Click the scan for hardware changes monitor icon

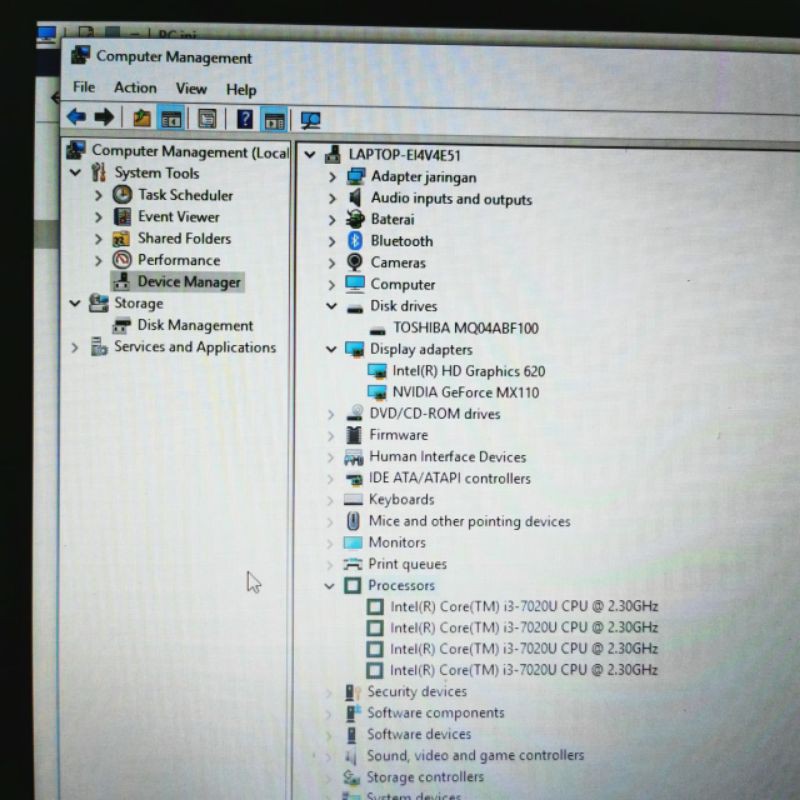tap(310, 120)
